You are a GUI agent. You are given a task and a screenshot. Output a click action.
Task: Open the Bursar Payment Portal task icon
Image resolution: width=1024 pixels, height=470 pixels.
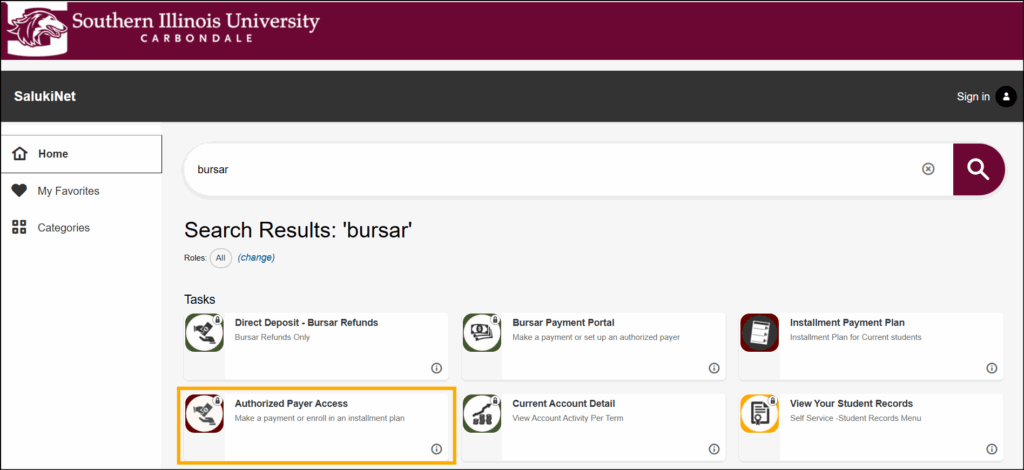[x=482, y=332]
